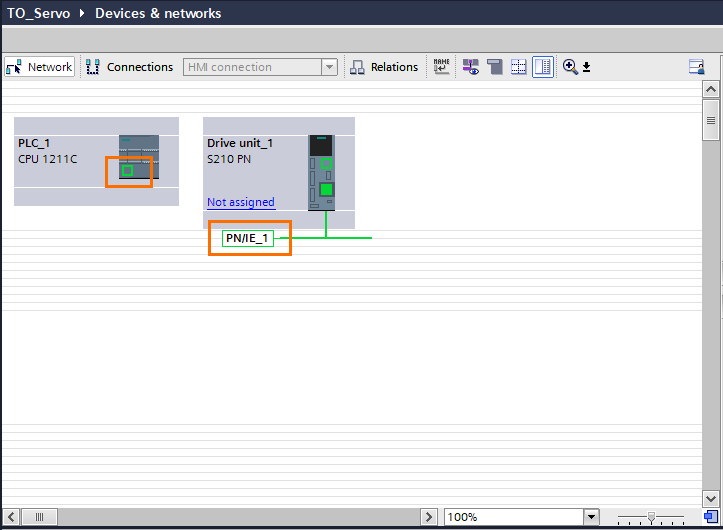This screenshot has width=723, height=530.
Task: Click the Not assigned link
Action: click(241, 202)
